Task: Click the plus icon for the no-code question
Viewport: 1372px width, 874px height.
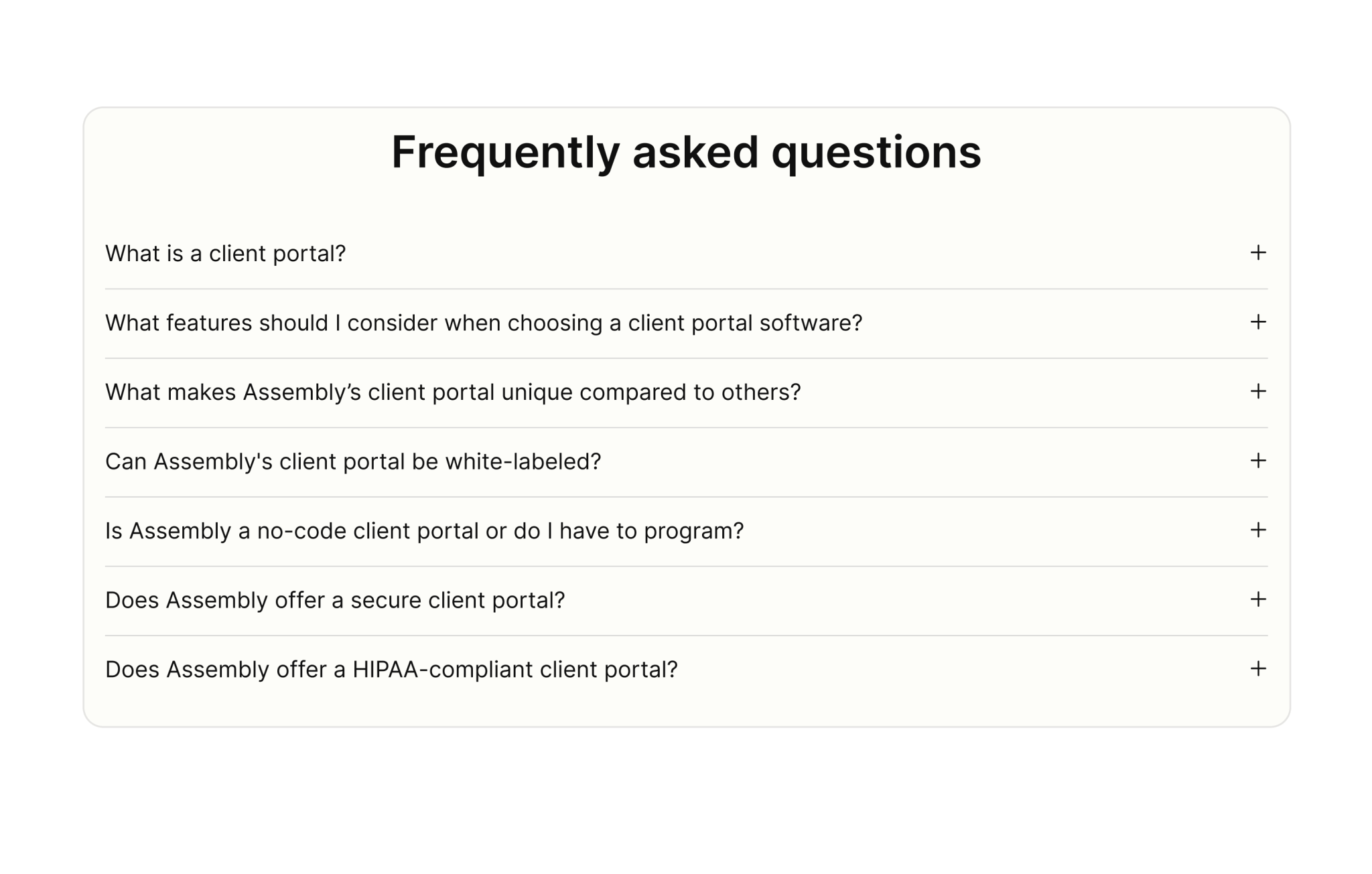Action: [1258, 531]
